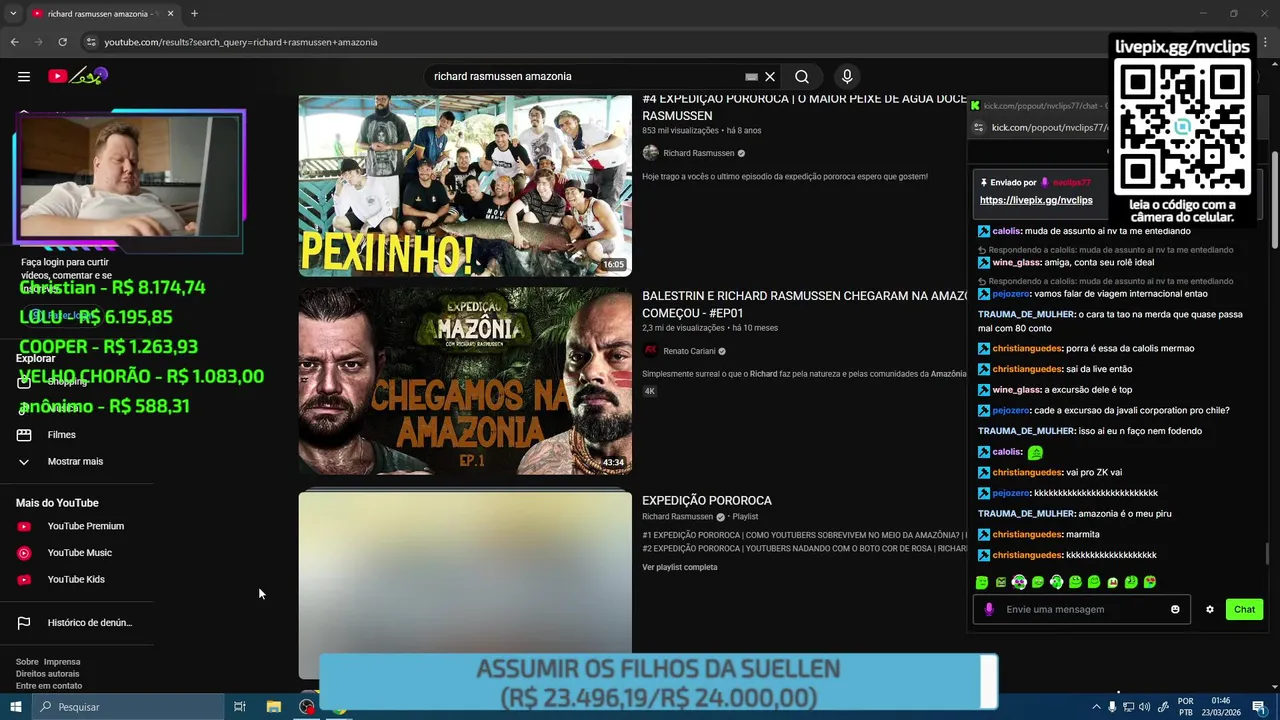
Task: Open the on-screen keyboard icon in search box
Action: tap(751, 77)
